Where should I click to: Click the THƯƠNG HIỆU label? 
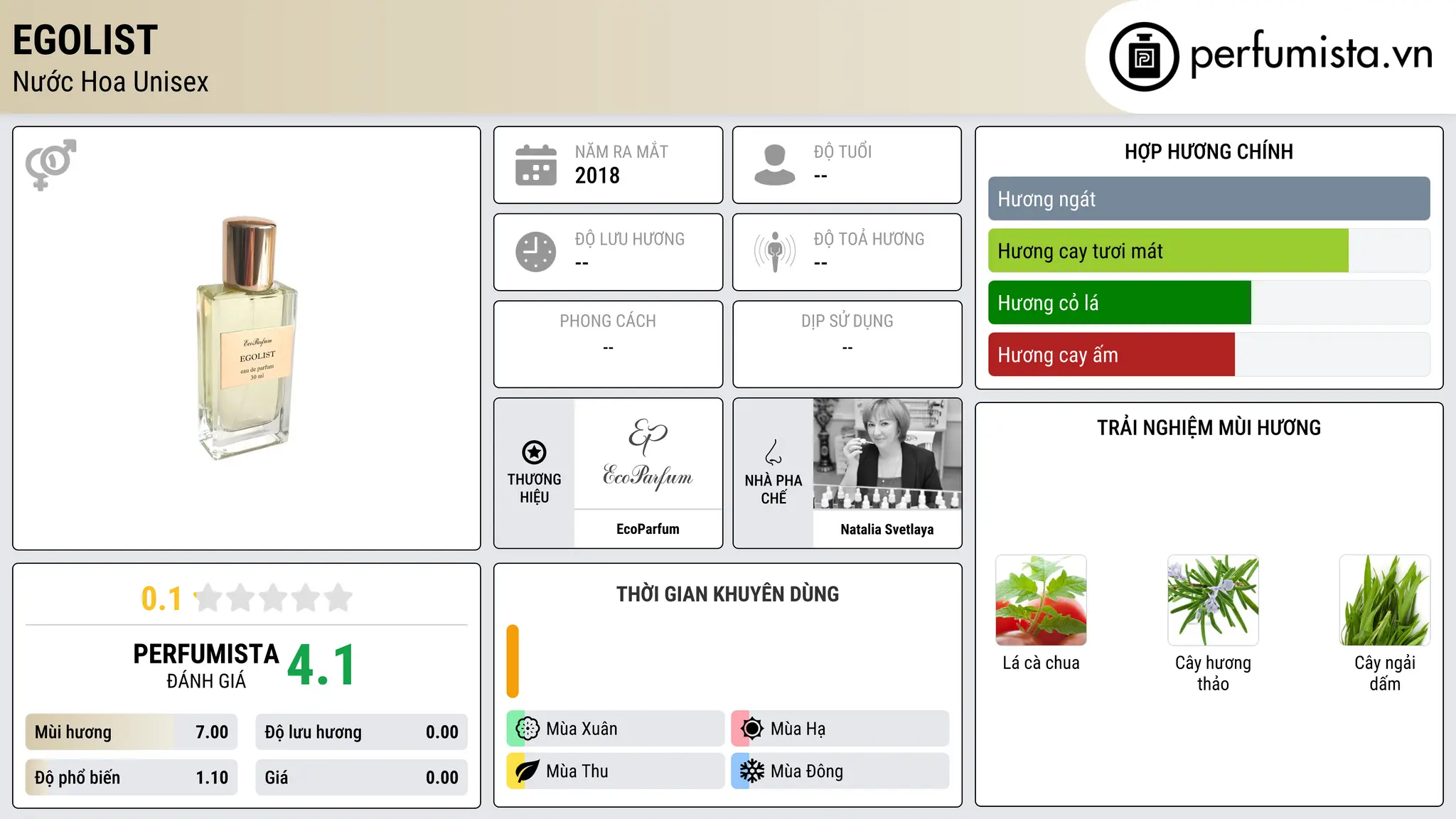534,488
